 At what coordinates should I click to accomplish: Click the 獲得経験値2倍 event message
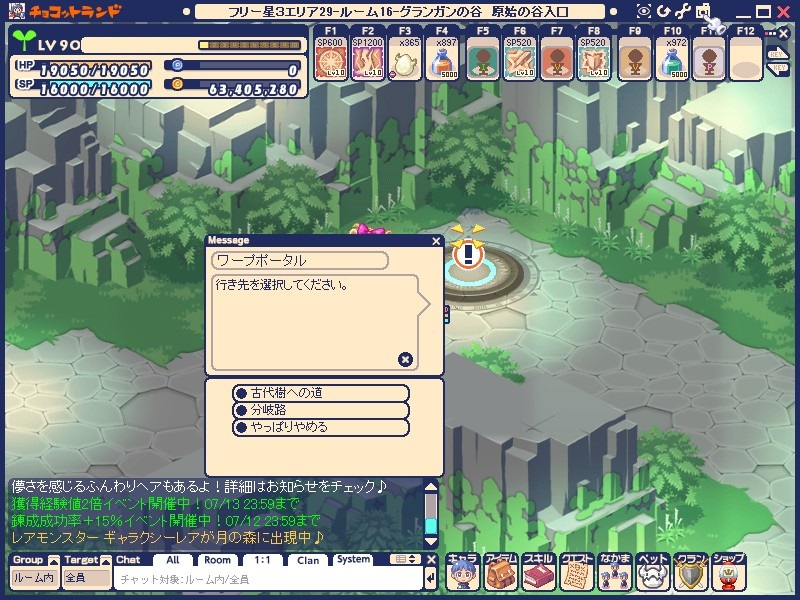155,504
